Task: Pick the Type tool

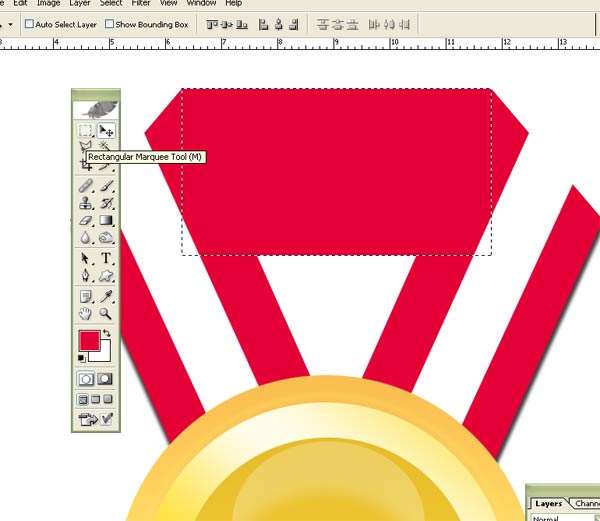Action: pos(106,258)
